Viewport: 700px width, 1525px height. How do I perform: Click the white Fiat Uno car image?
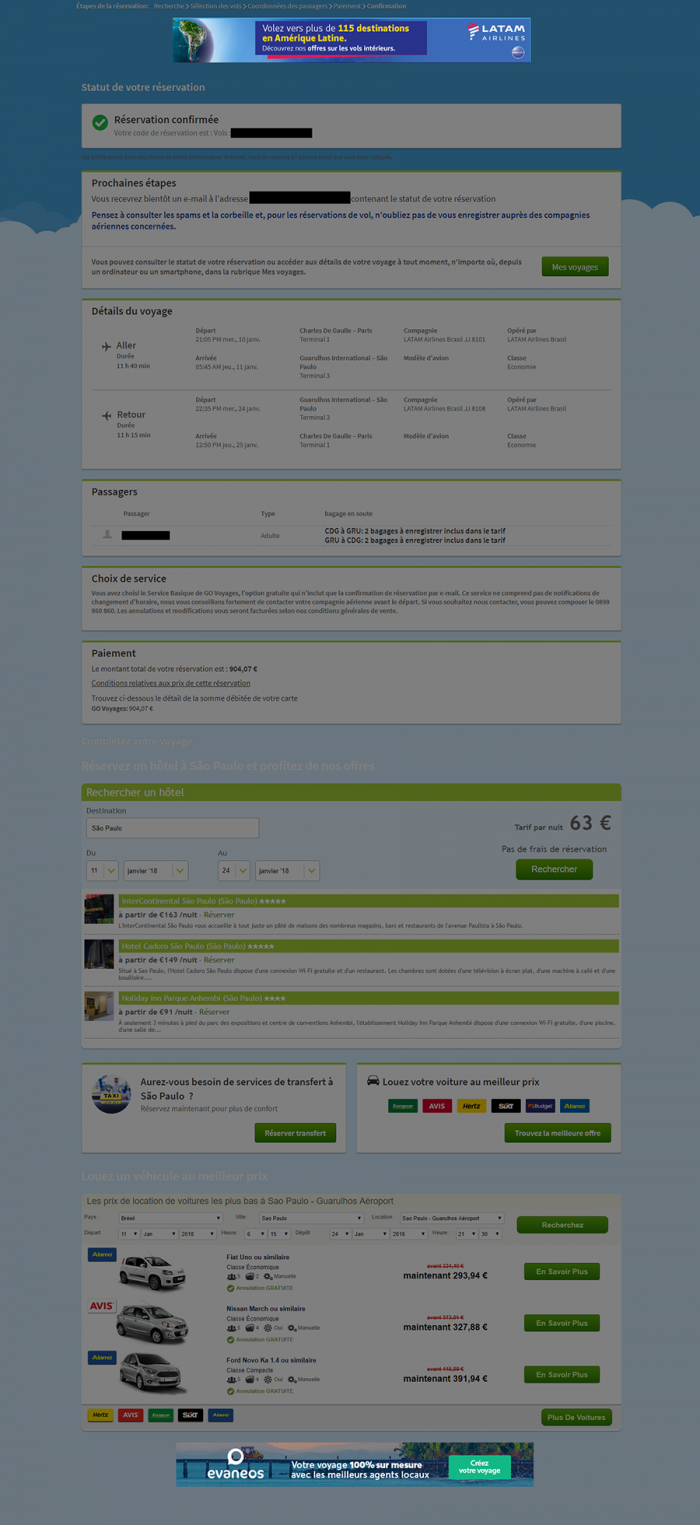152,1273
